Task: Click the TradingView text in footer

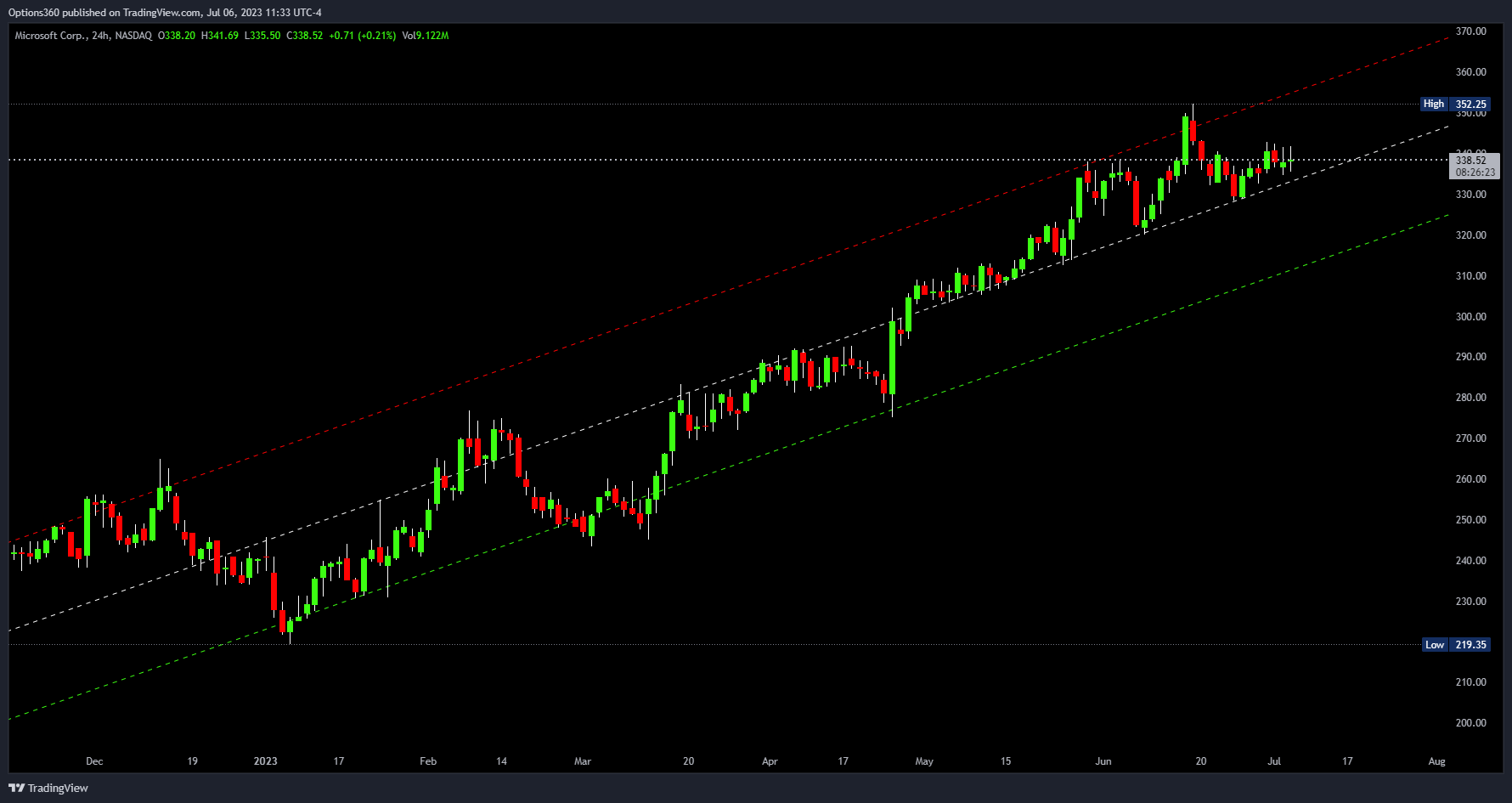Action: coord(58,788)
